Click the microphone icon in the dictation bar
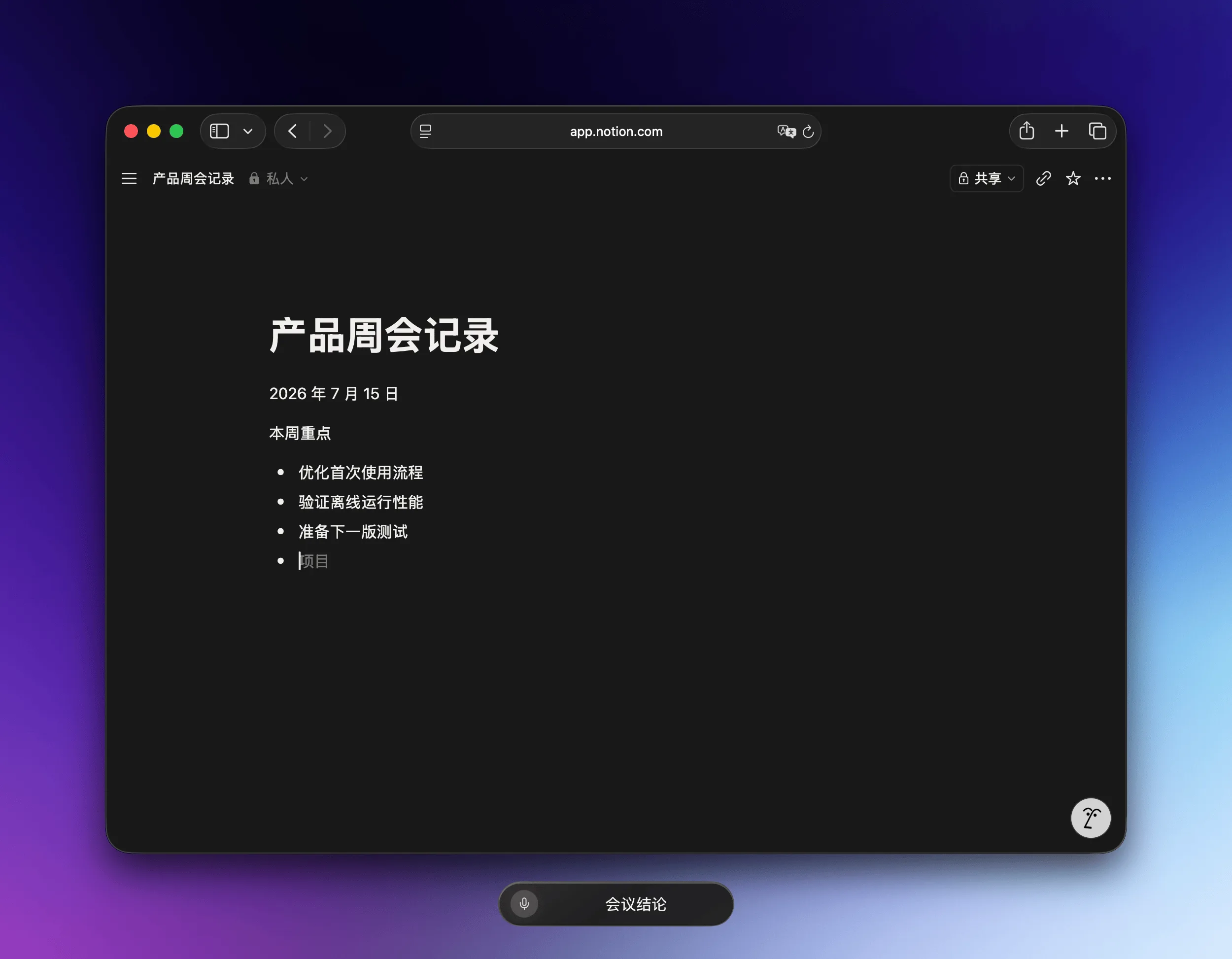Viewport: 1232px width, 959px height. 524,904
